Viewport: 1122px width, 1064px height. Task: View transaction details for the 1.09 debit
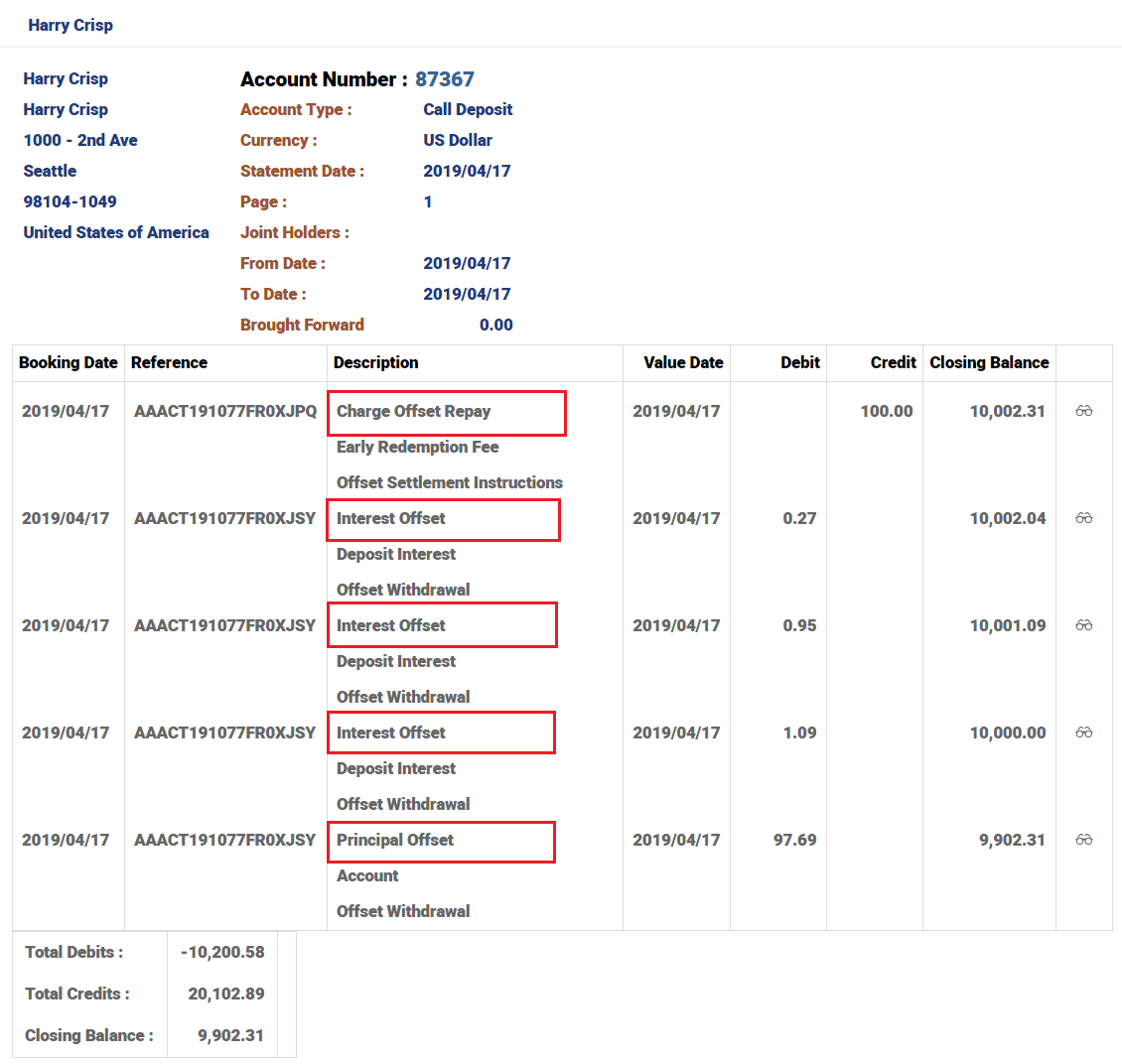(1083, 732)
